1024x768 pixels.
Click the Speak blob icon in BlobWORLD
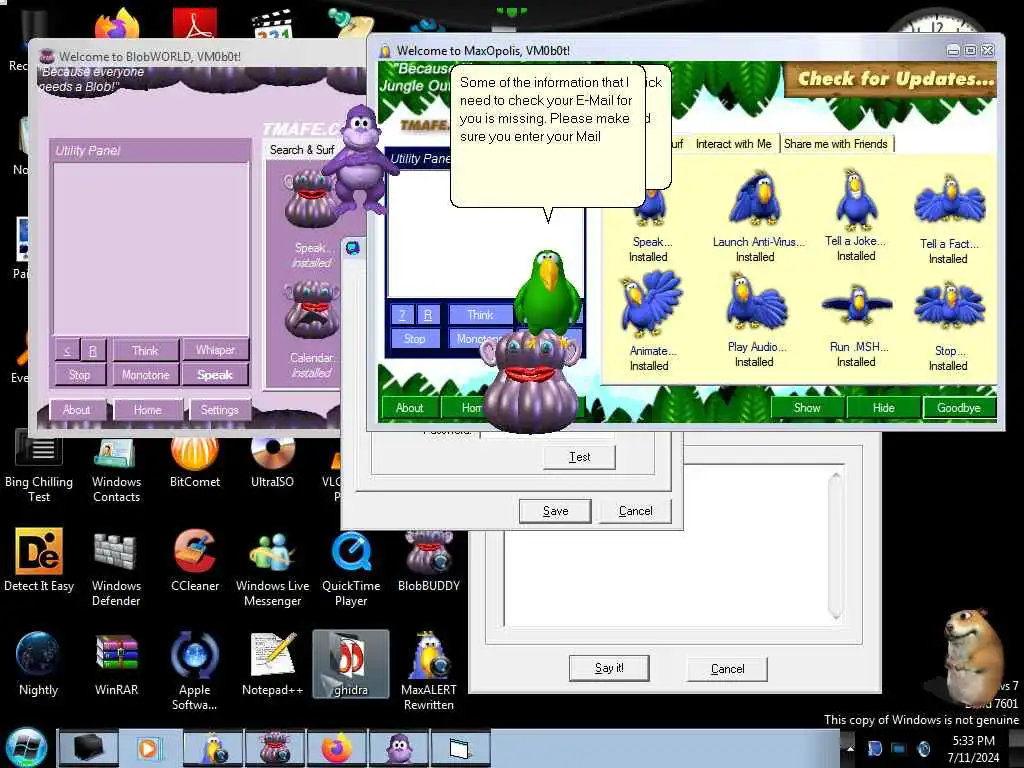point(310,199)
